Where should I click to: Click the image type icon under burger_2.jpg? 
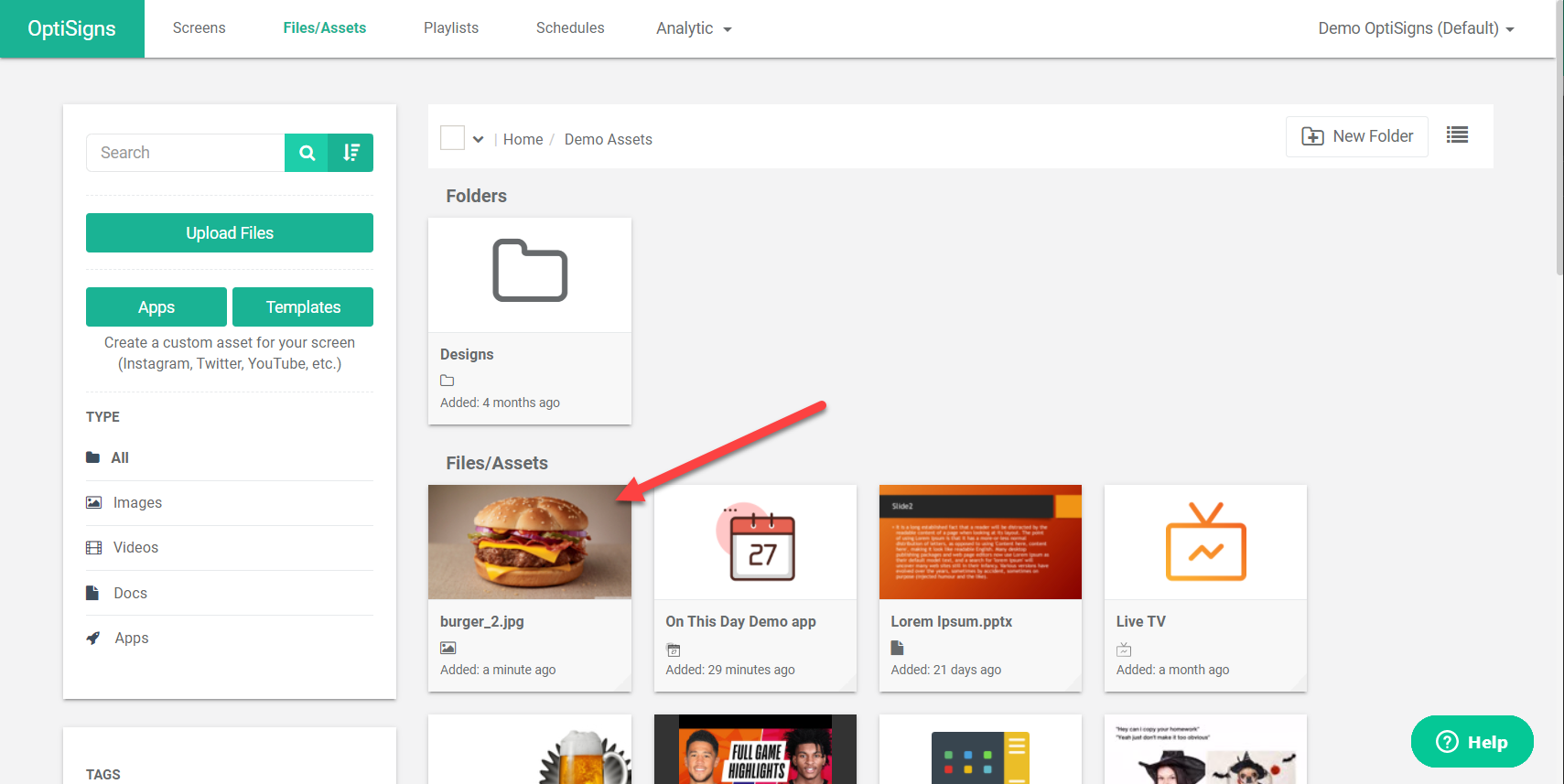(x=448, y=648)
